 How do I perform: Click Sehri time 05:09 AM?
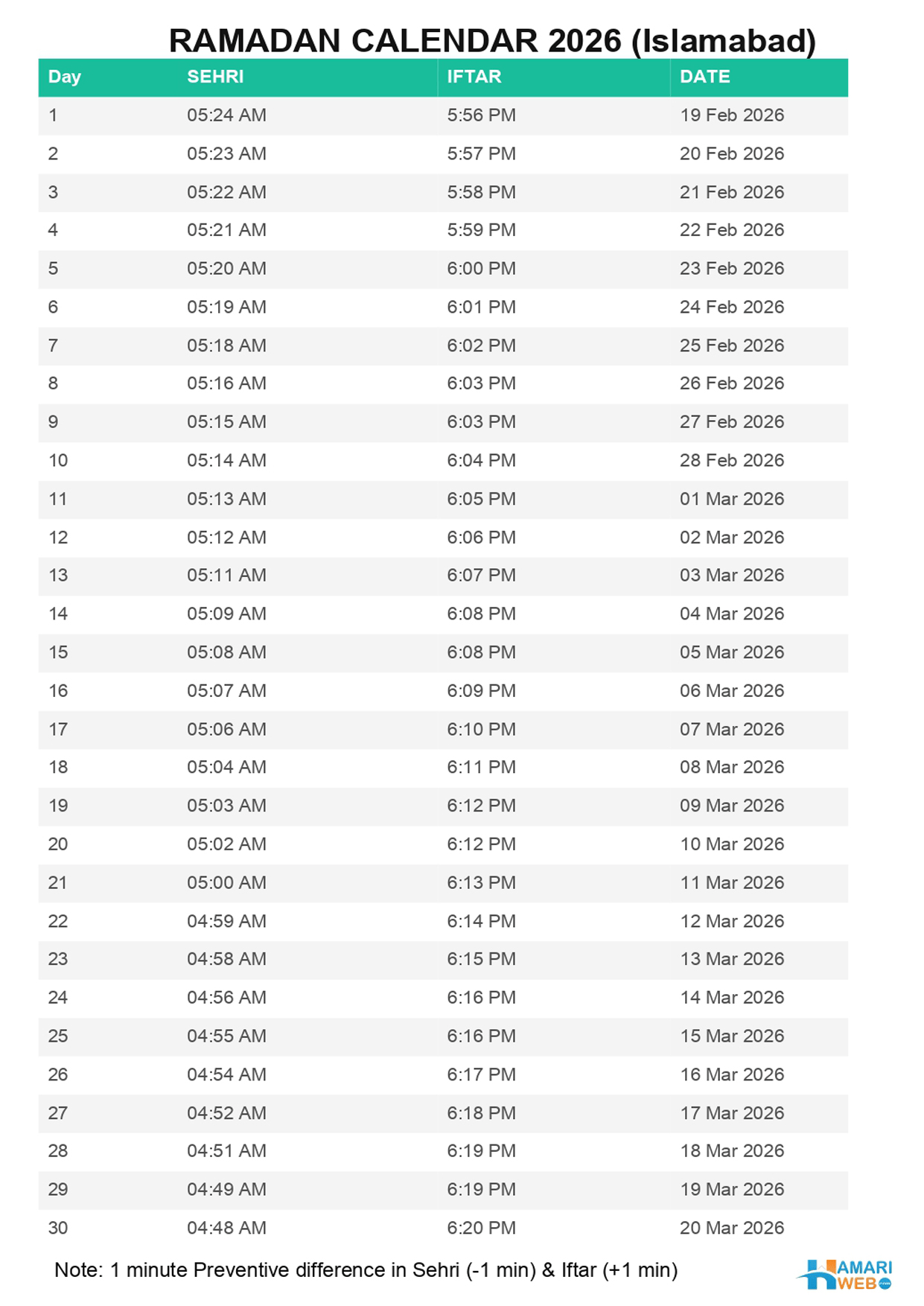click(x=226, y=614)
